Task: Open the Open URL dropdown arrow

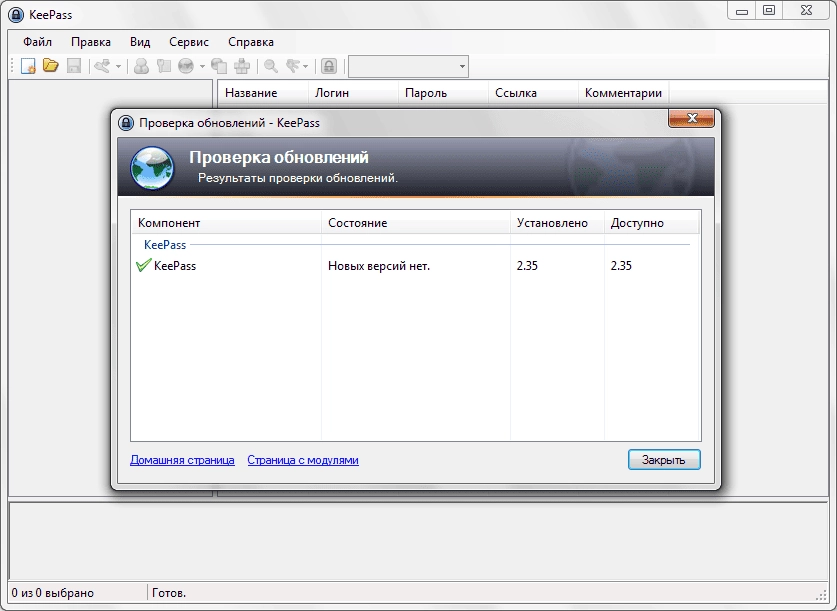Action: point(202,67)
